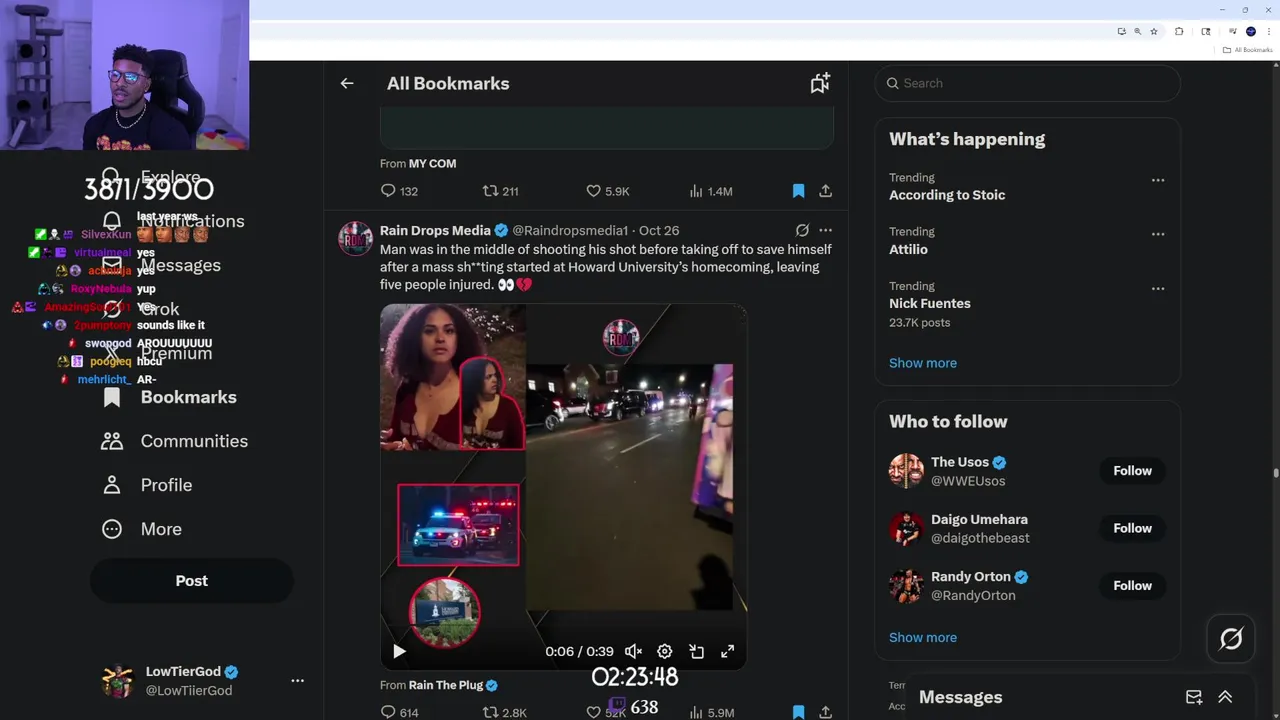The height and width of the screenshot is (720, 1280).
Task: Expand the Messages drawer
Action: click(x=1225, y=697)
